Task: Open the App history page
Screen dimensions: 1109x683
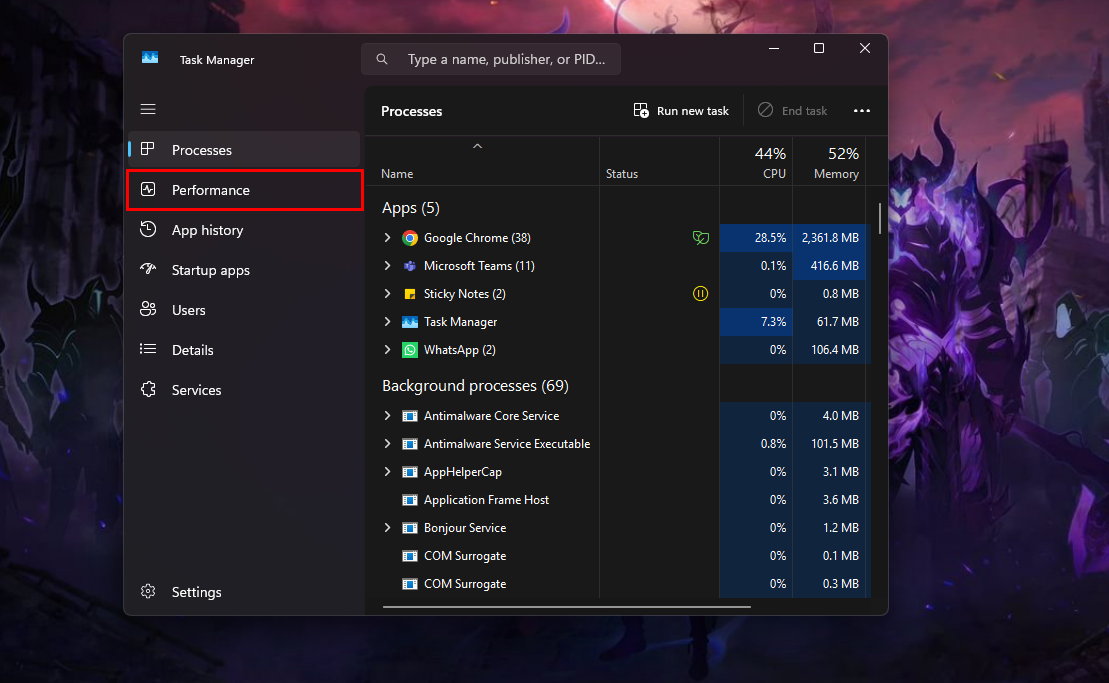Action: pyautogui.click(x=244, y=230)
